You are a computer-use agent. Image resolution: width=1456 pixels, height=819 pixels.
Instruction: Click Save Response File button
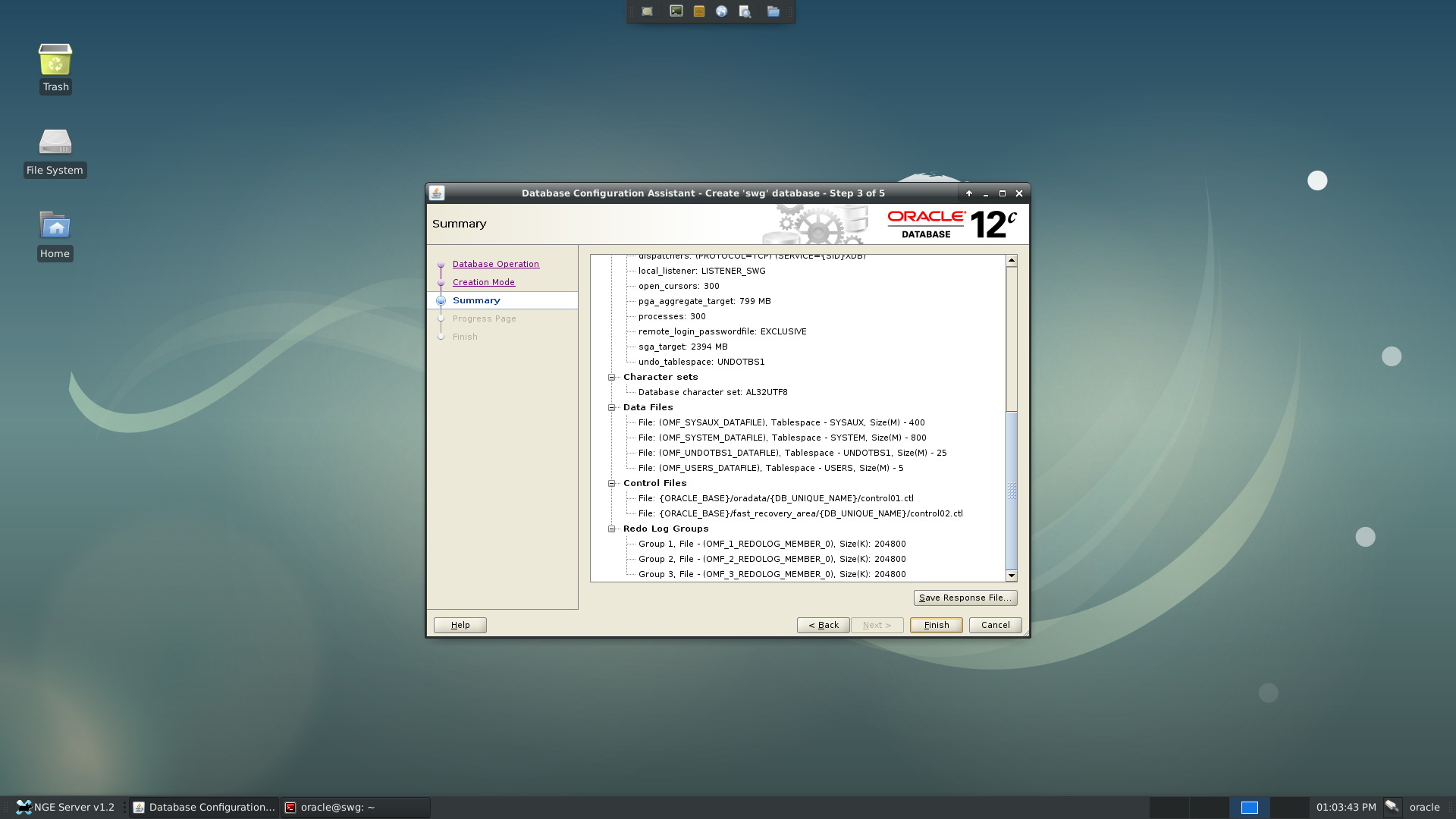click(965, 598)
